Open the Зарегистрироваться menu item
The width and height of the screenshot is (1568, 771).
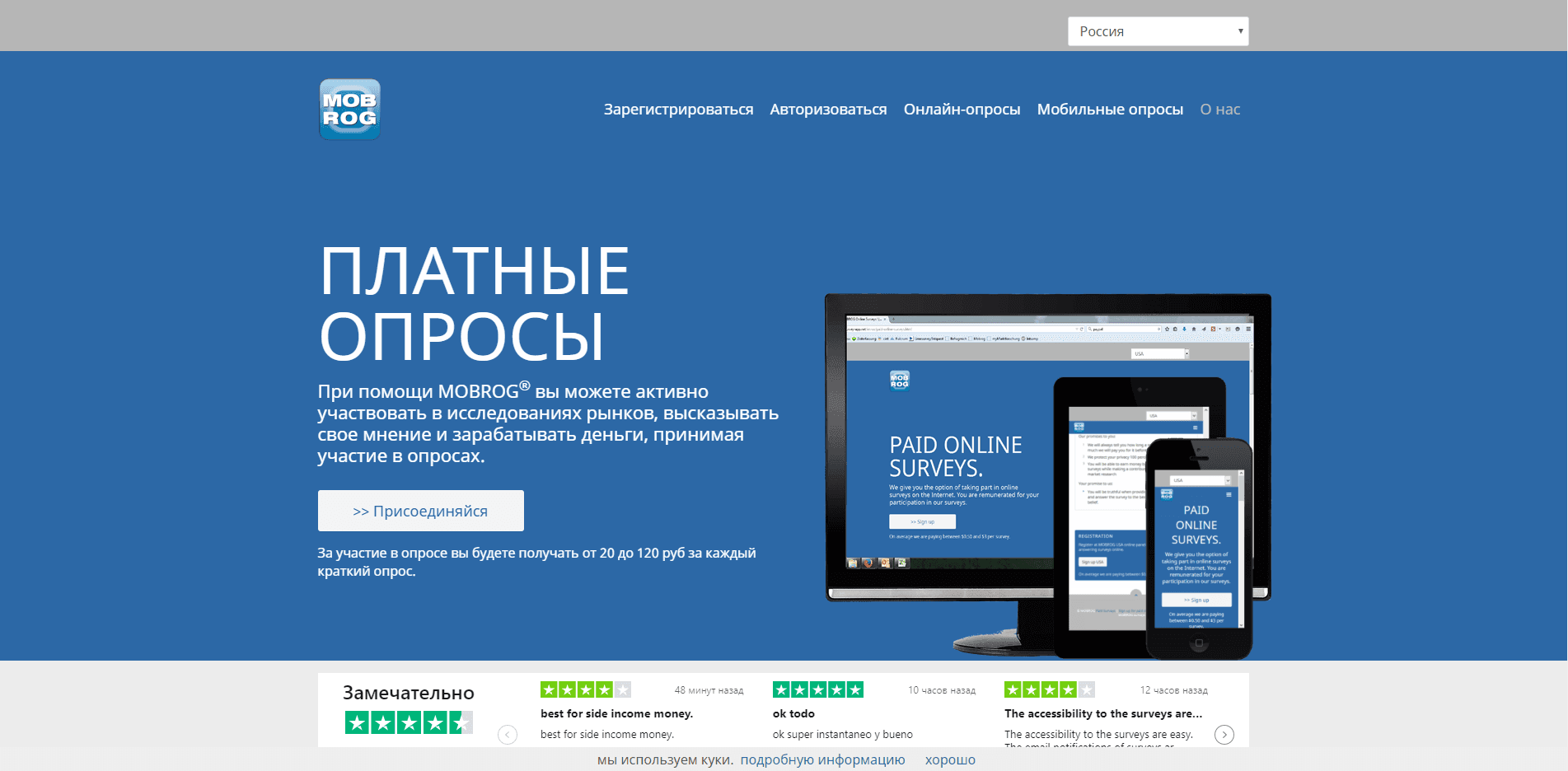click(x=678, y=110)
